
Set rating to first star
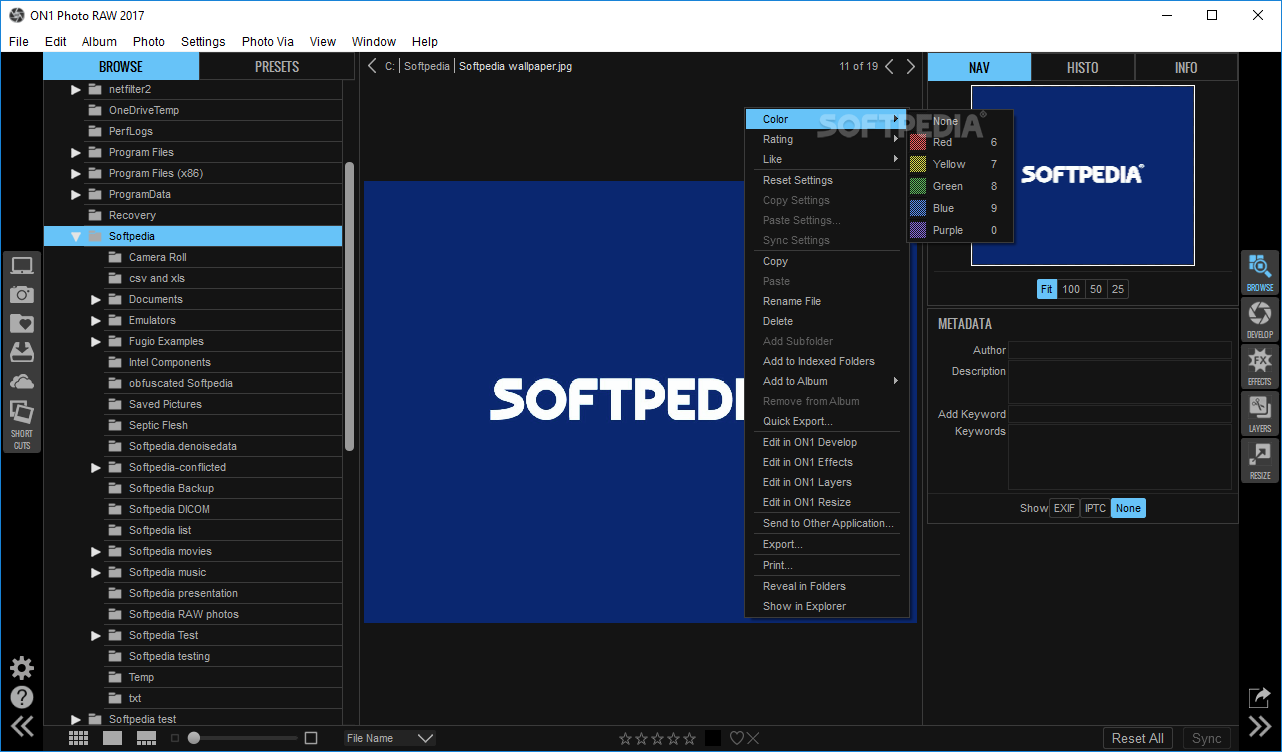pos(625,738)
